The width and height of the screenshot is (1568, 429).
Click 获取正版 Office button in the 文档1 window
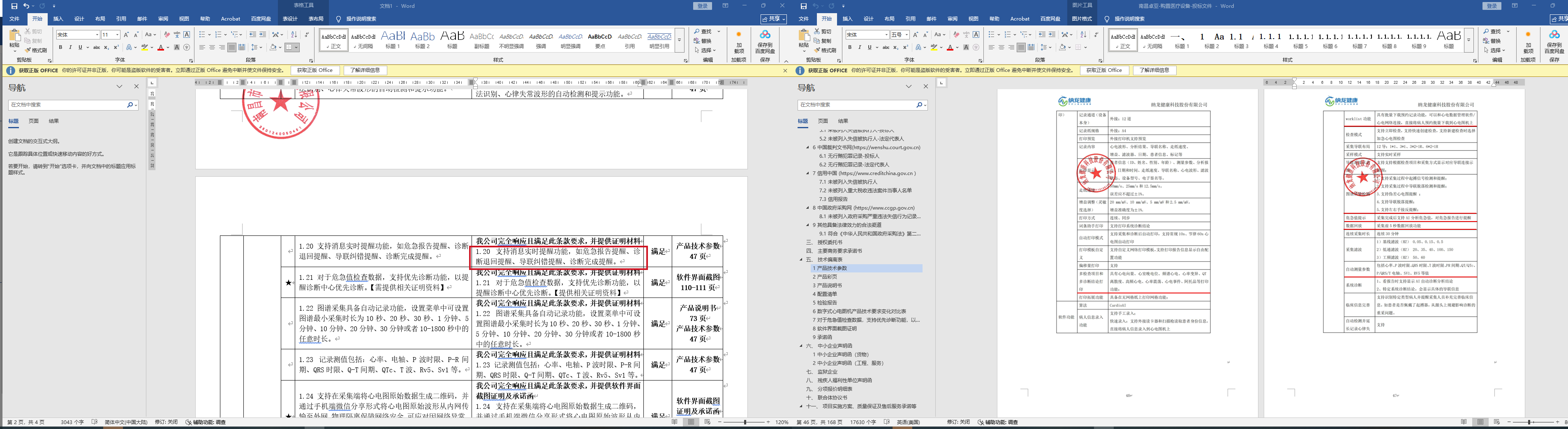point(315,71)
